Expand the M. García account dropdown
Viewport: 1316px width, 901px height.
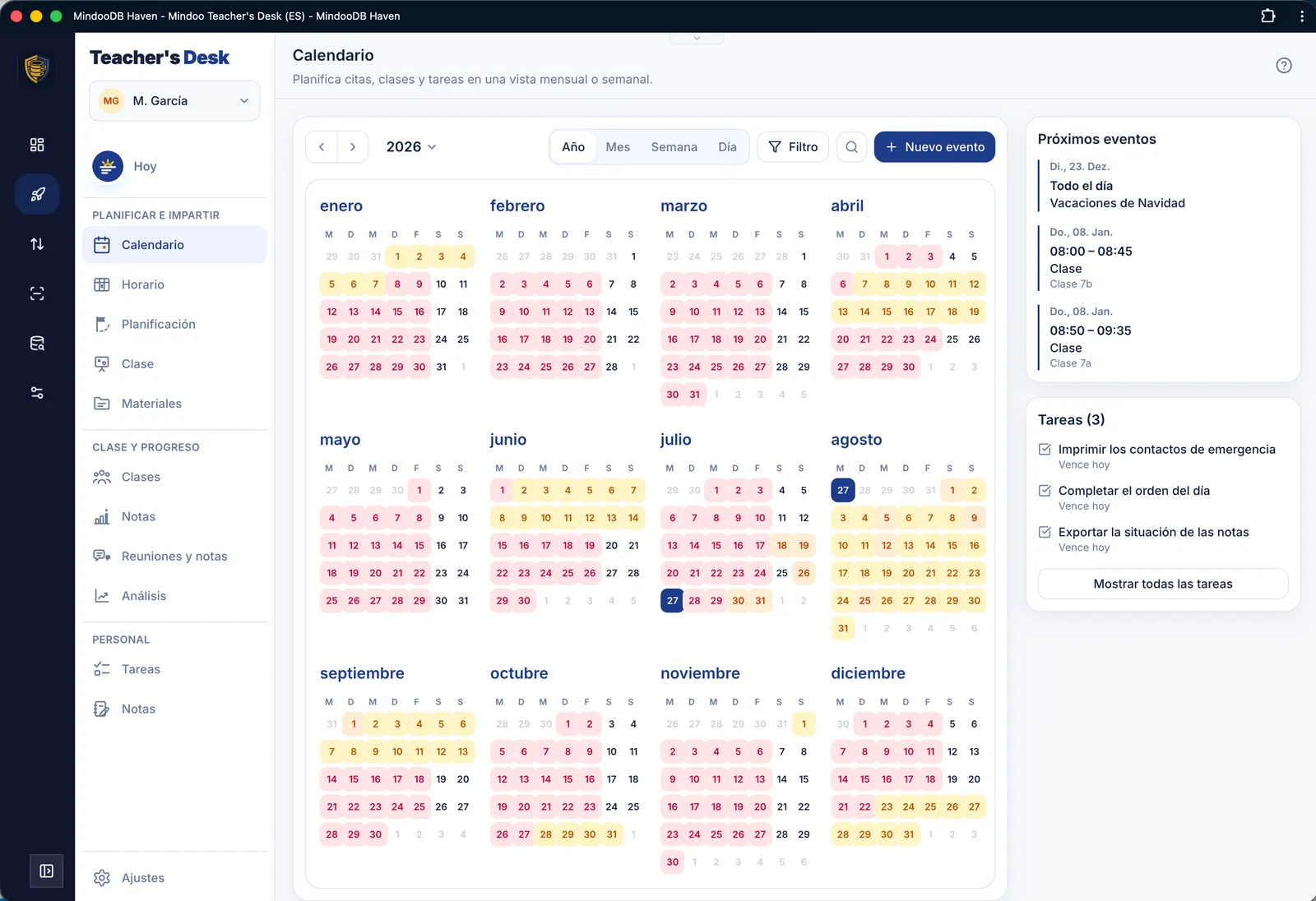(x=174, y=100)
